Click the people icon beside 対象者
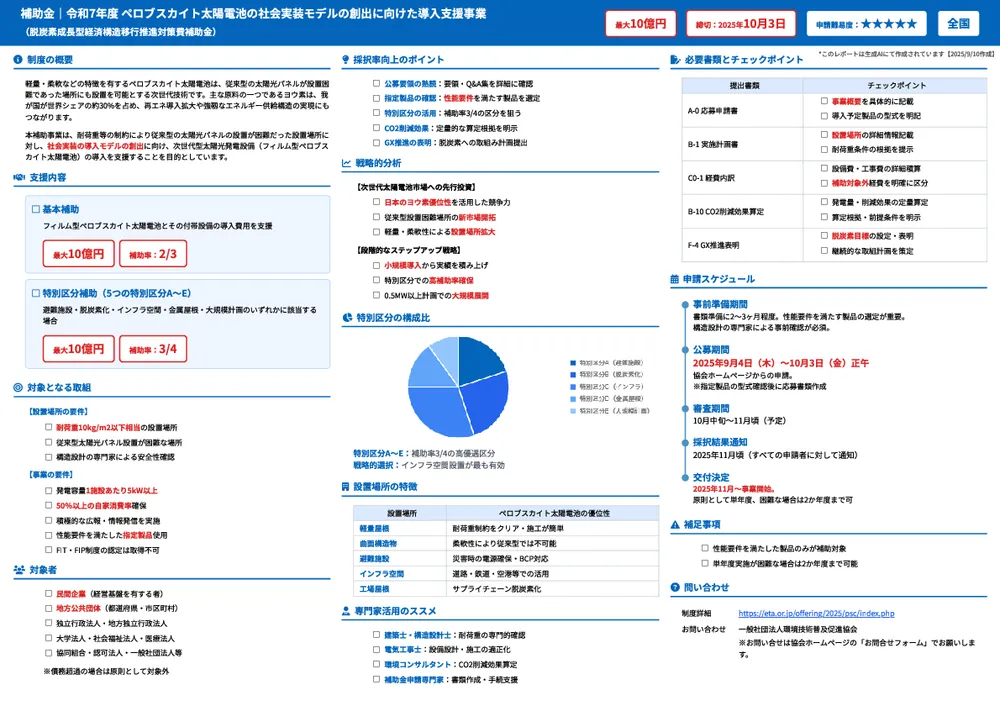1000x706 pixels. tap(19, 570)
